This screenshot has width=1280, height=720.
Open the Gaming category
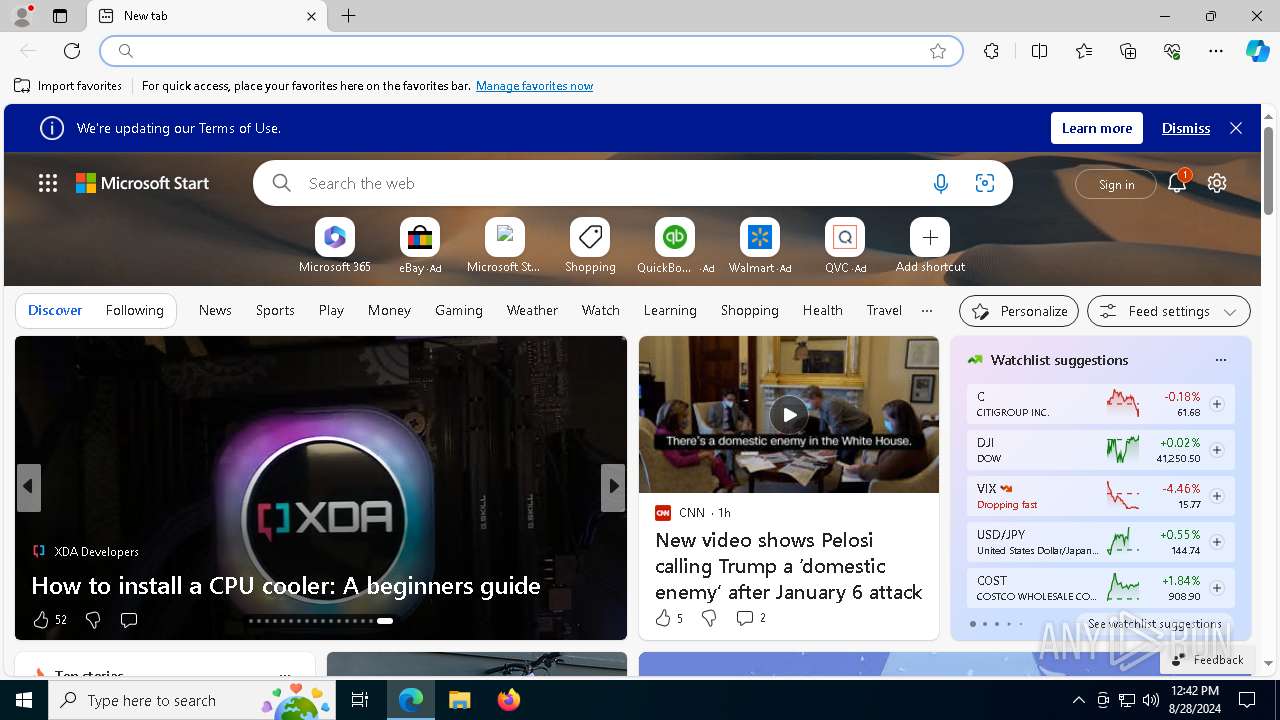[459, 311]
